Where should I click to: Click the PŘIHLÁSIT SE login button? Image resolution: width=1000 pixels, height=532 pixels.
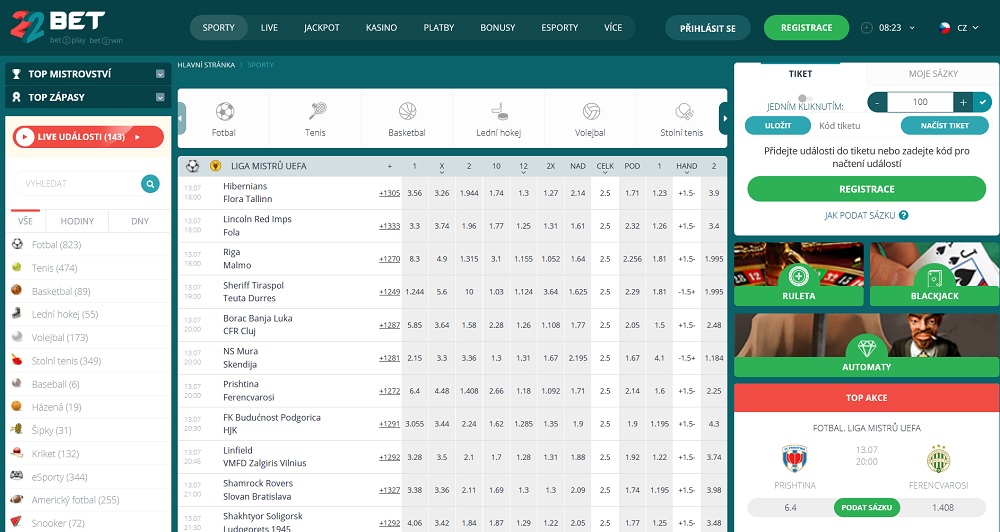tap(708, 28)
